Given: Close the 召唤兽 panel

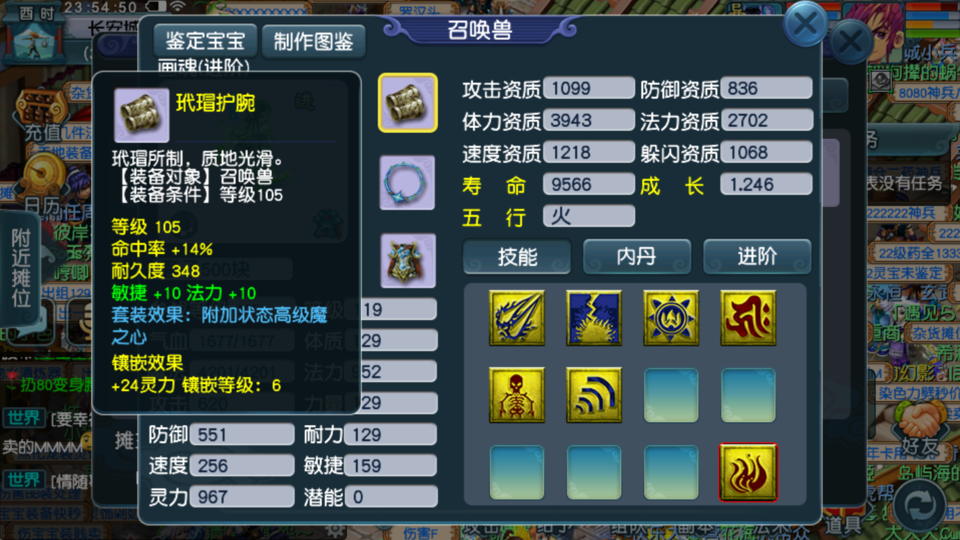Looking at the screenshot, I should click(806, 24).
